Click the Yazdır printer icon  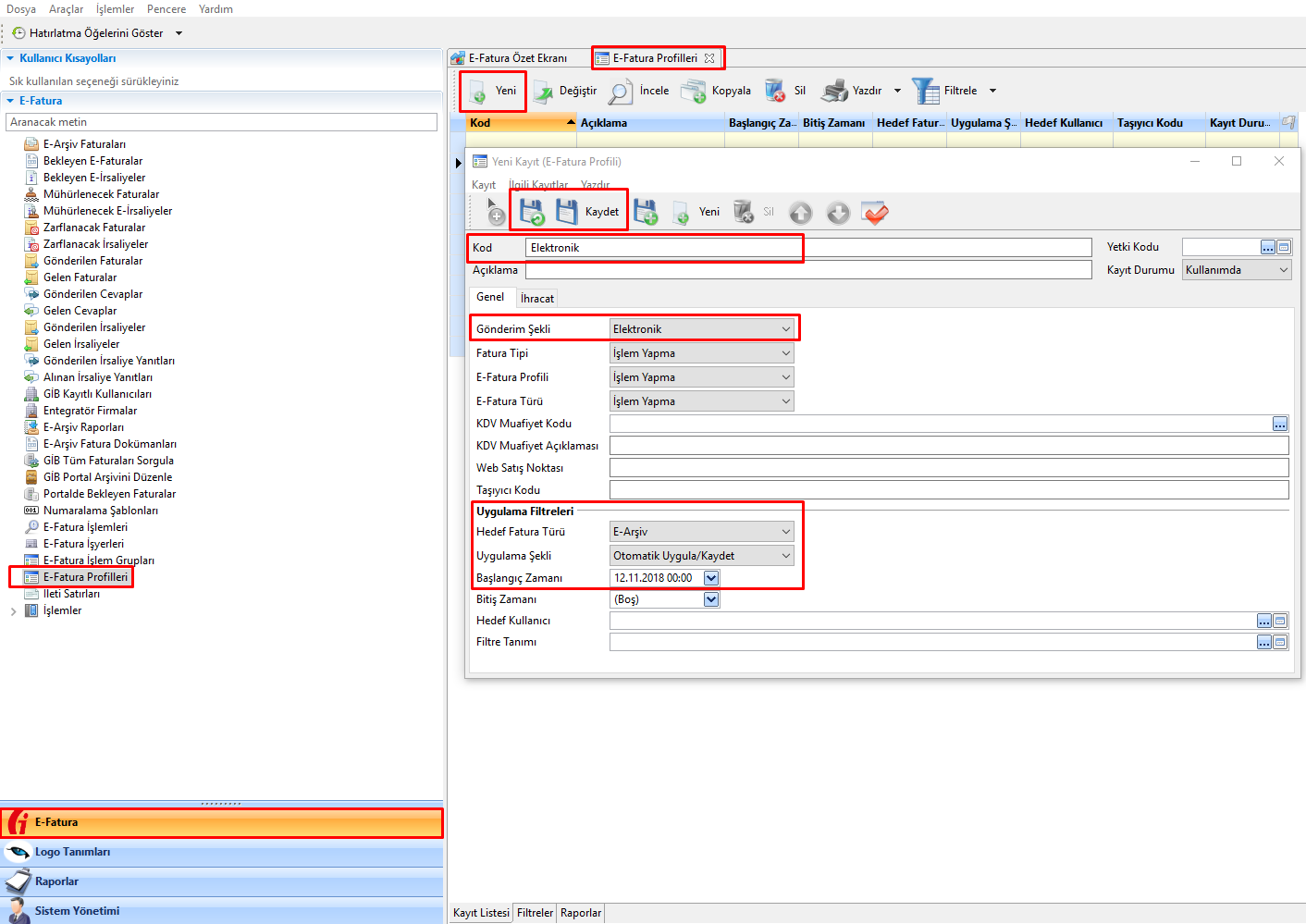pyautogui.click(x=835, y=91)
